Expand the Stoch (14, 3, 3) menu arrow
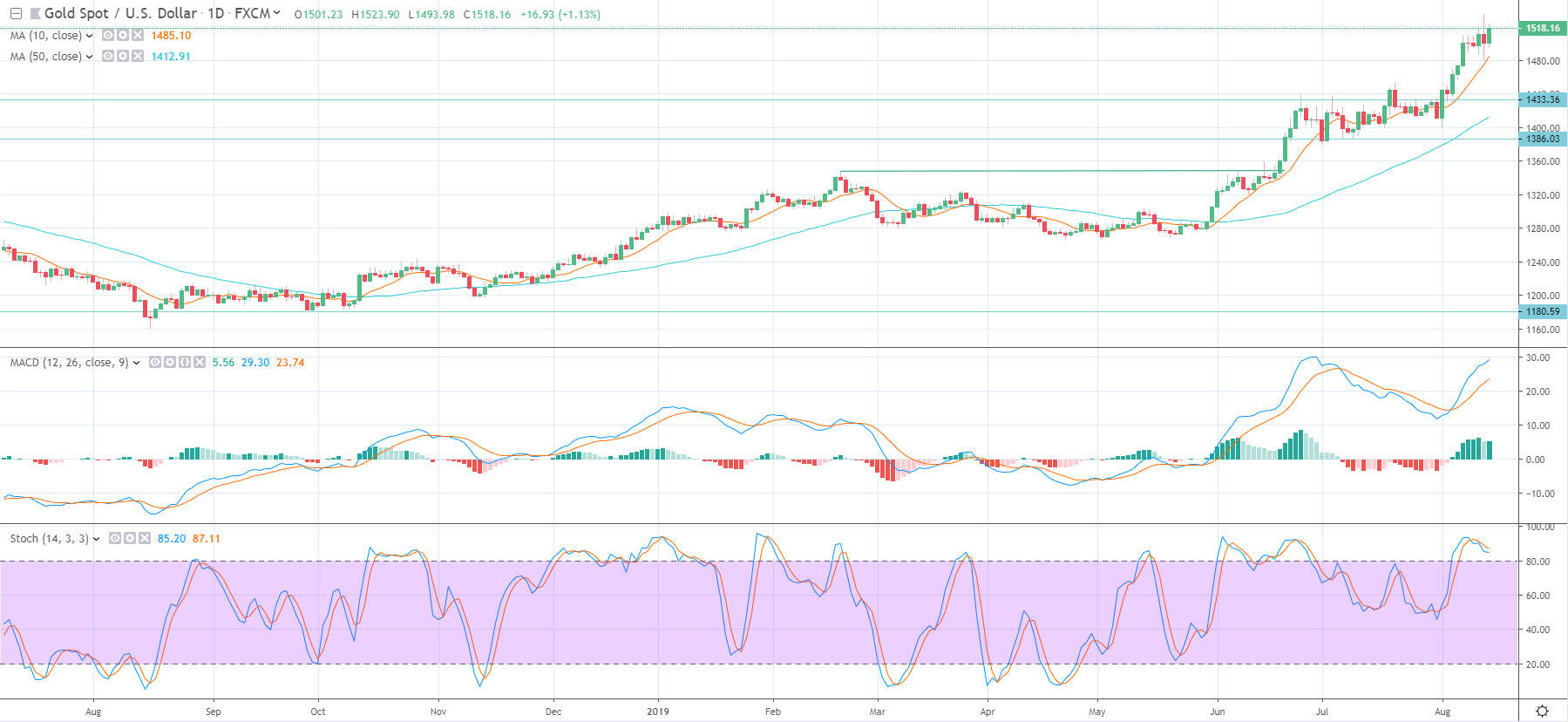Screen dimensions: 1568x722 coord(96,539)
